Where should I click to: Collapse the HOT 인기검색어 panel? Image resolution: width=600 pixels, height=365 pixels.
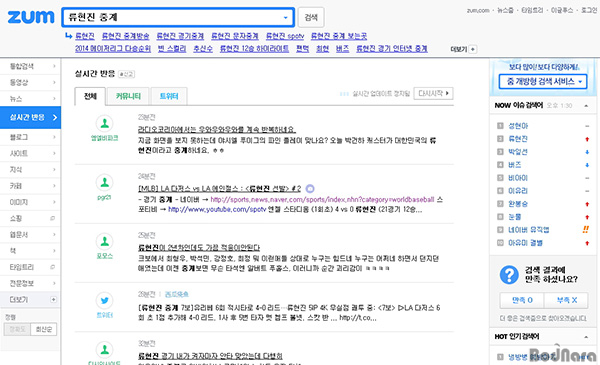click(x=586, y=337)
